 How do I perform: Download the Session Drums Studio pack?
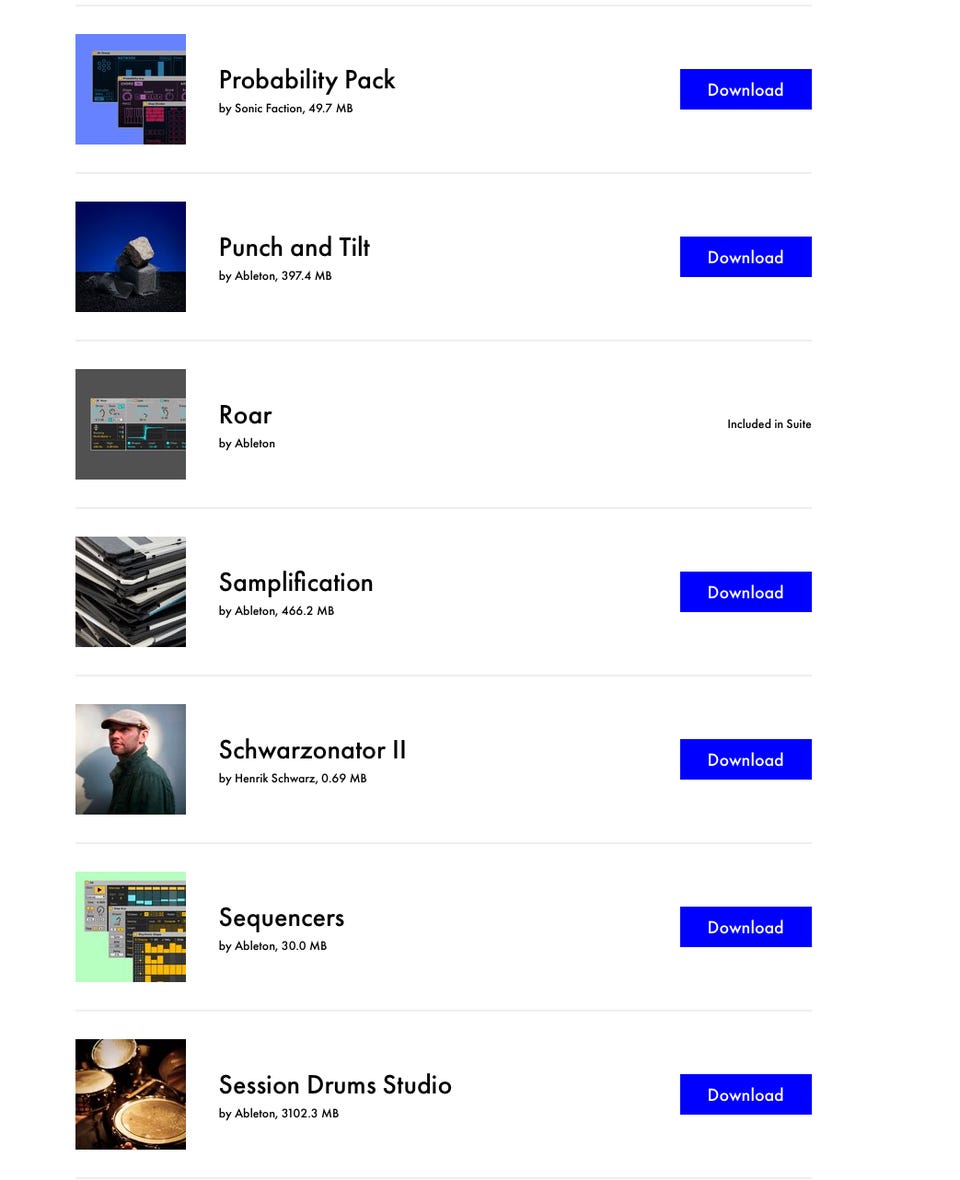tap(745, 1094)
